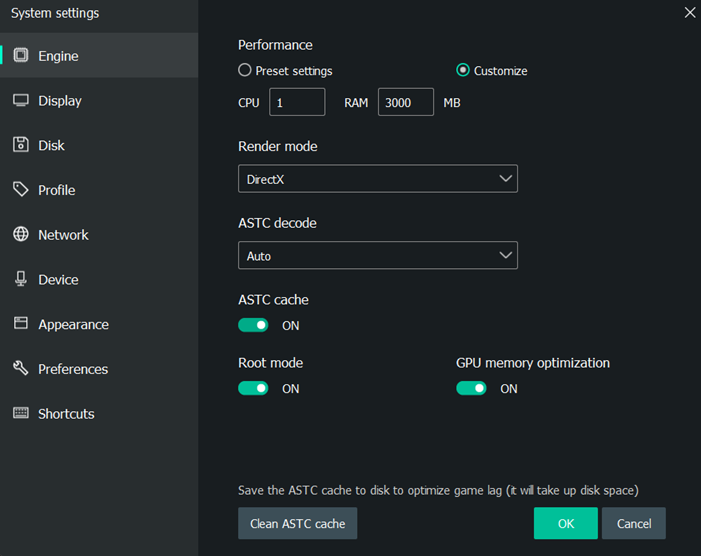Click the System settings title text

pos(55,13)
